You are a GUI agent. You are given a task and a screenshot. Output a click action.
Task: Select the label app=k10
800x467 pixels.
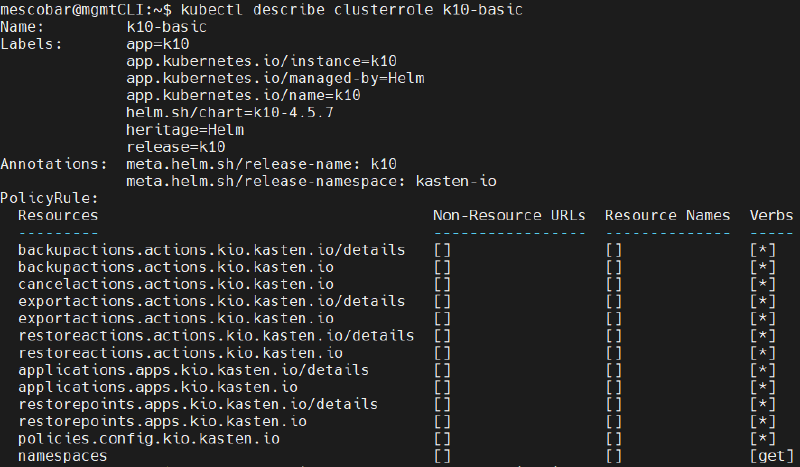click(158, 44)
